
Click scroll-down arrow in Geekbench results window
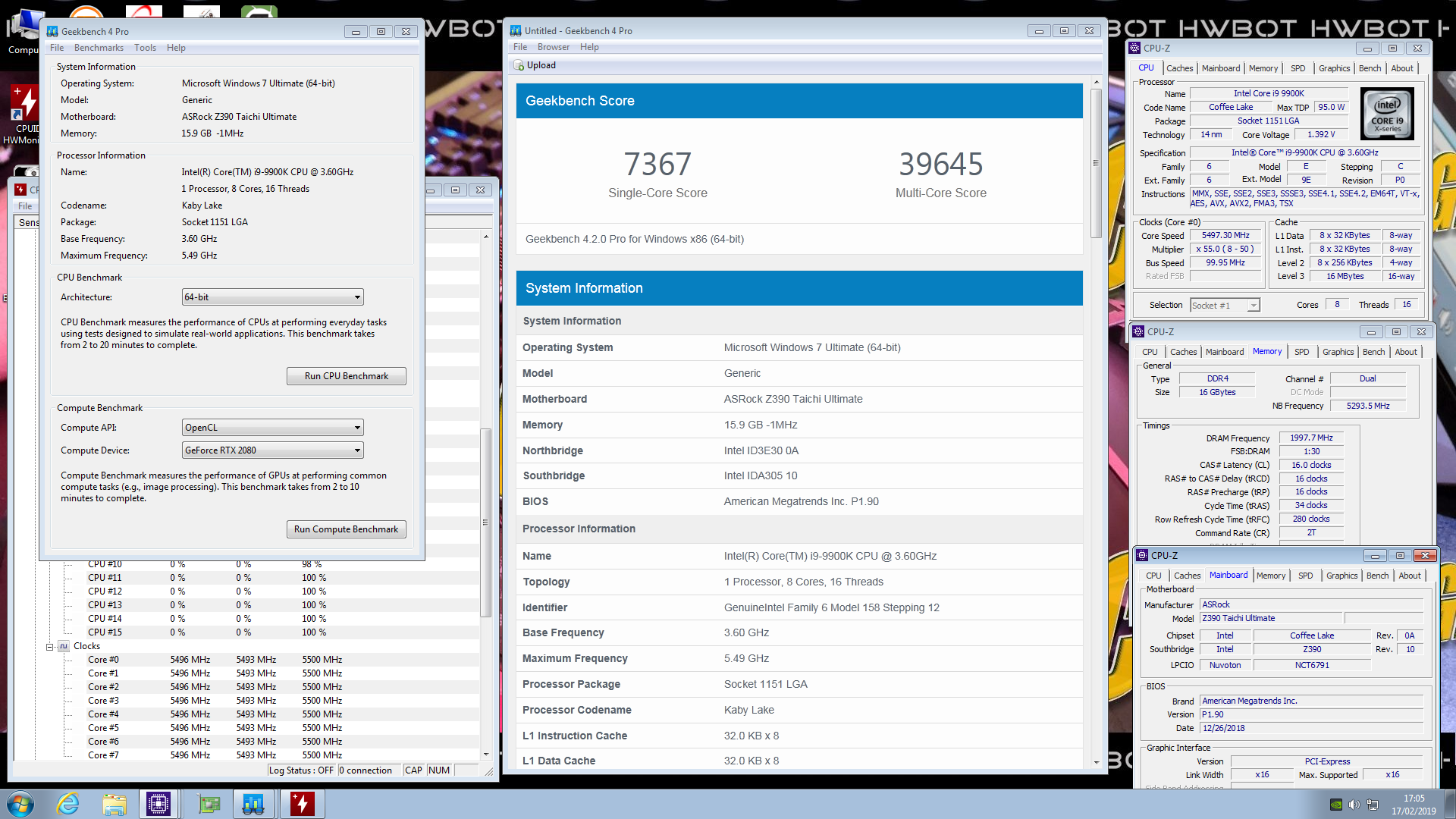coord(1096,762)
